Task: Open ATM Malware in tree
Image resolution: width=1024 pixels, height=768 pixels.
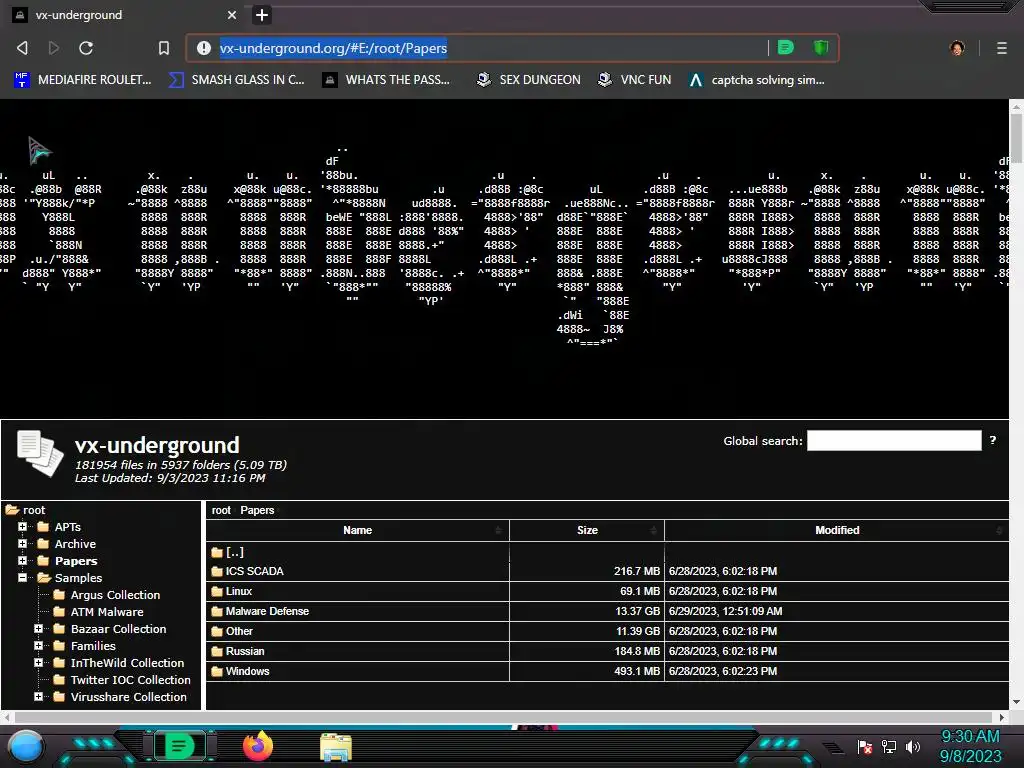Action: click(106, 612)
